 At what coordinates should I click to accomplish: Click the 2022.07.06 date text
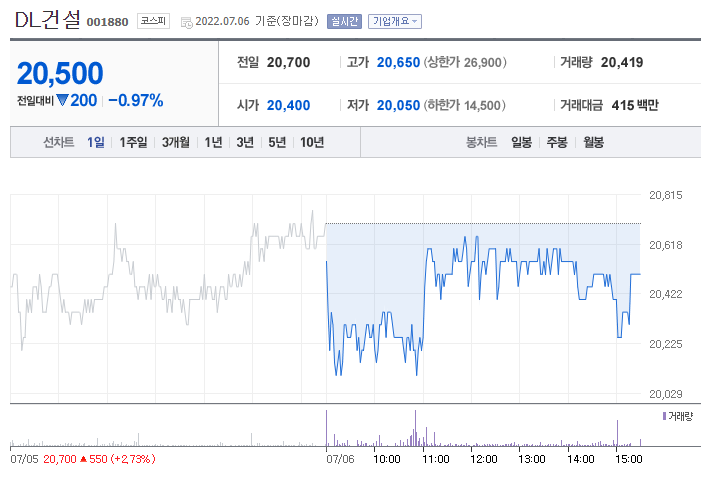[x=222, y=21]
